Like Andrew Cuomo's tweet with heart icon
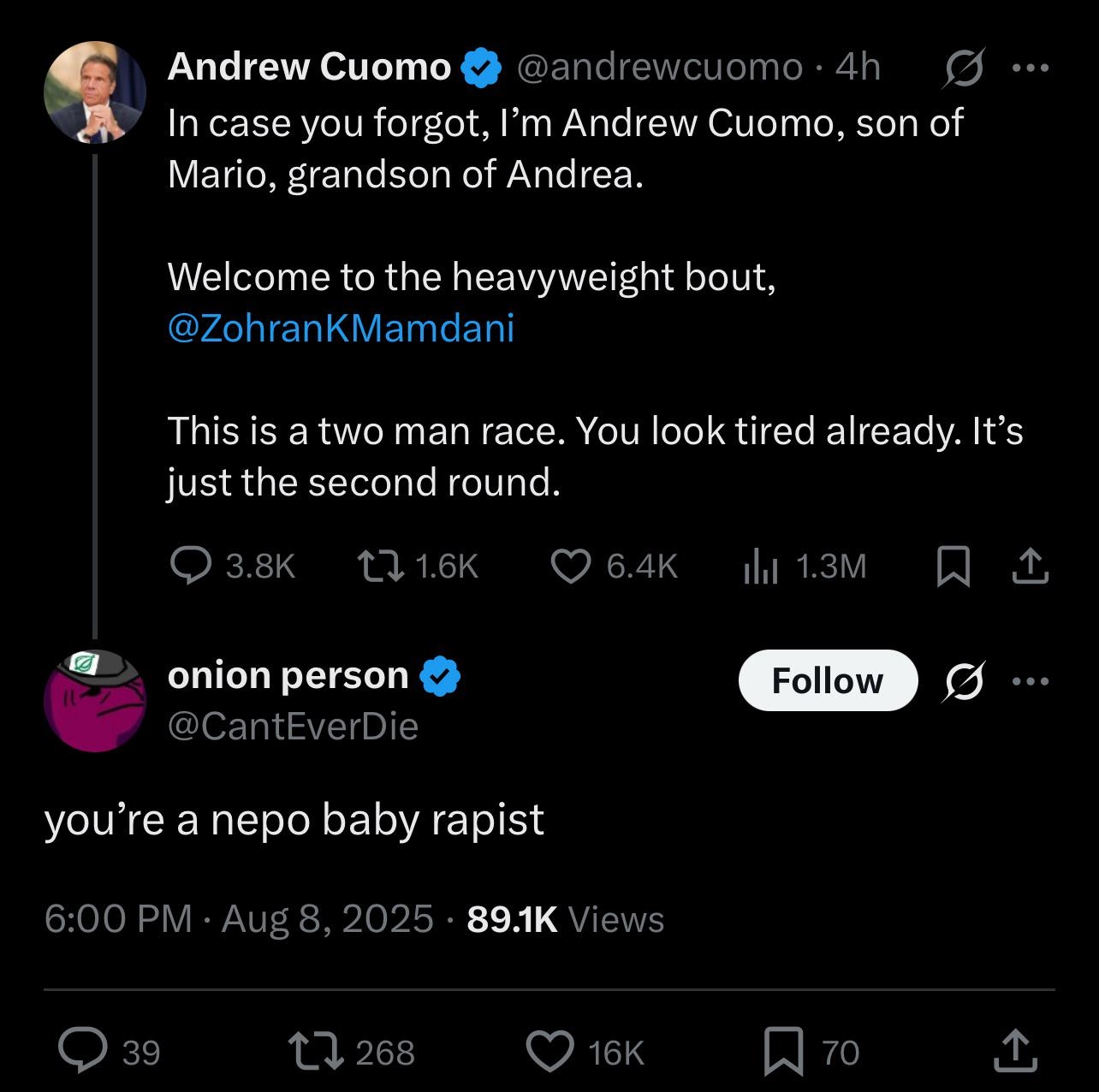The height and width of the screenshot is (1092, 1099). [x=570, y=565]
